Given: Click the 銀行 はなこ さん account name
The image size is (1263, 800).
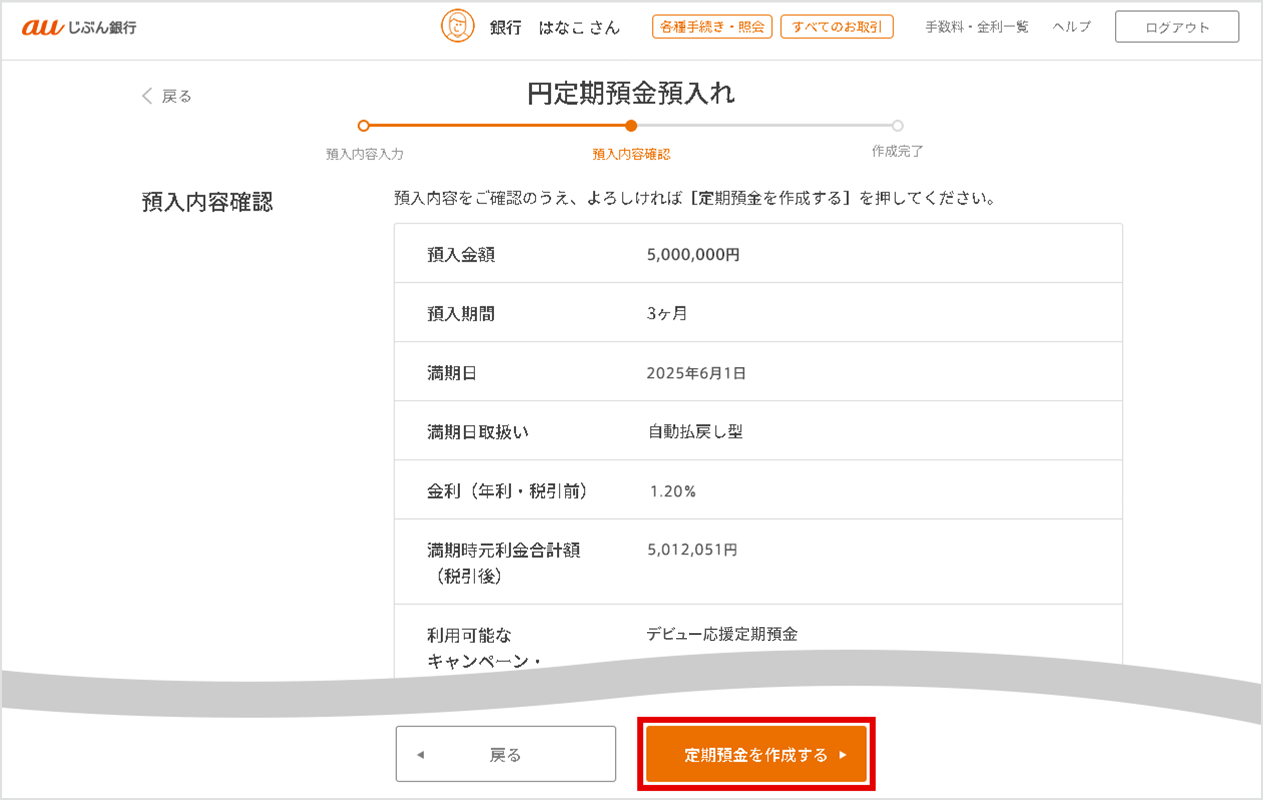Looking at the screenshot, I should tap(555, 28).
